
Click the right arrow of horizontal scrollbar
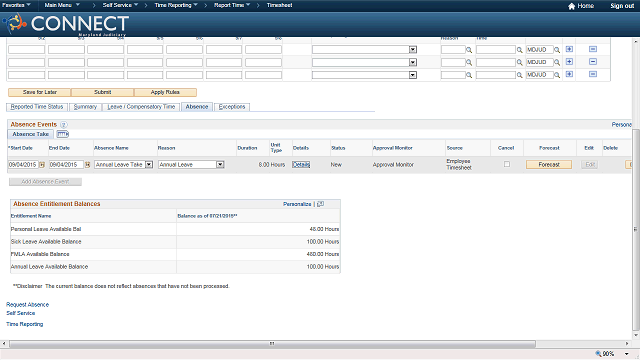point(627,344)
